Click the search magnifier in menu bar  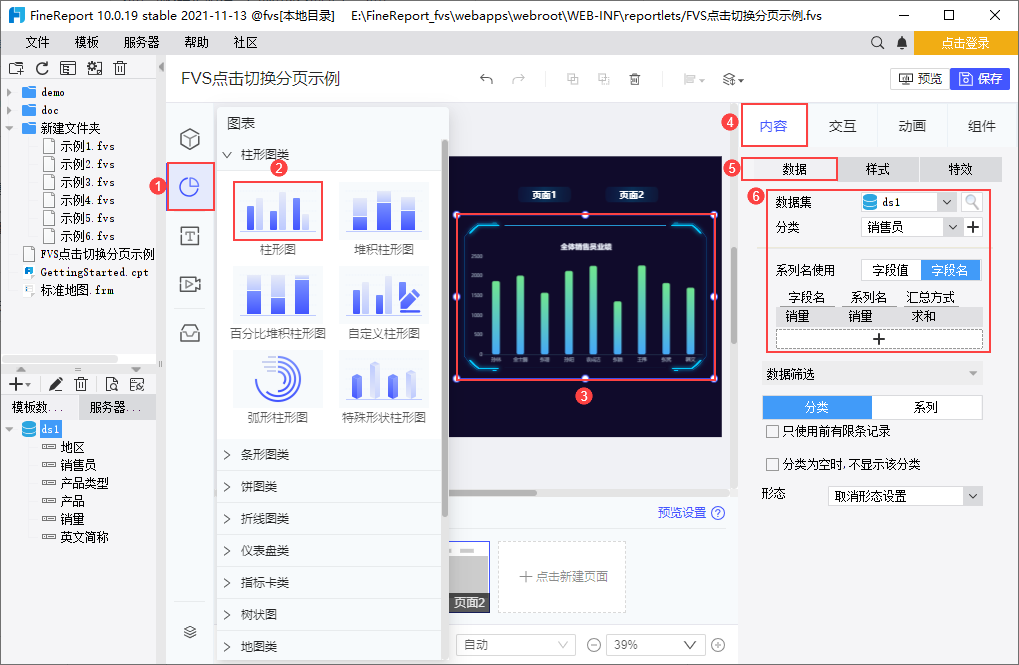point(877,43)
